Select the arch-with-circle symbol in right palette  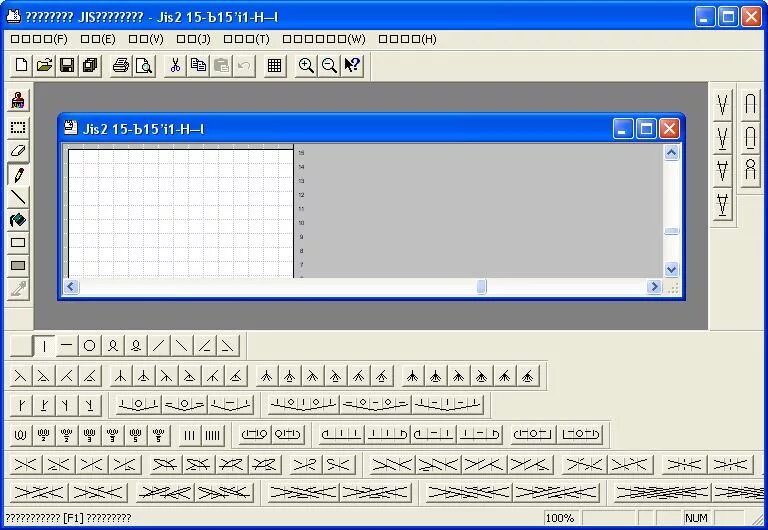(750, 171)
